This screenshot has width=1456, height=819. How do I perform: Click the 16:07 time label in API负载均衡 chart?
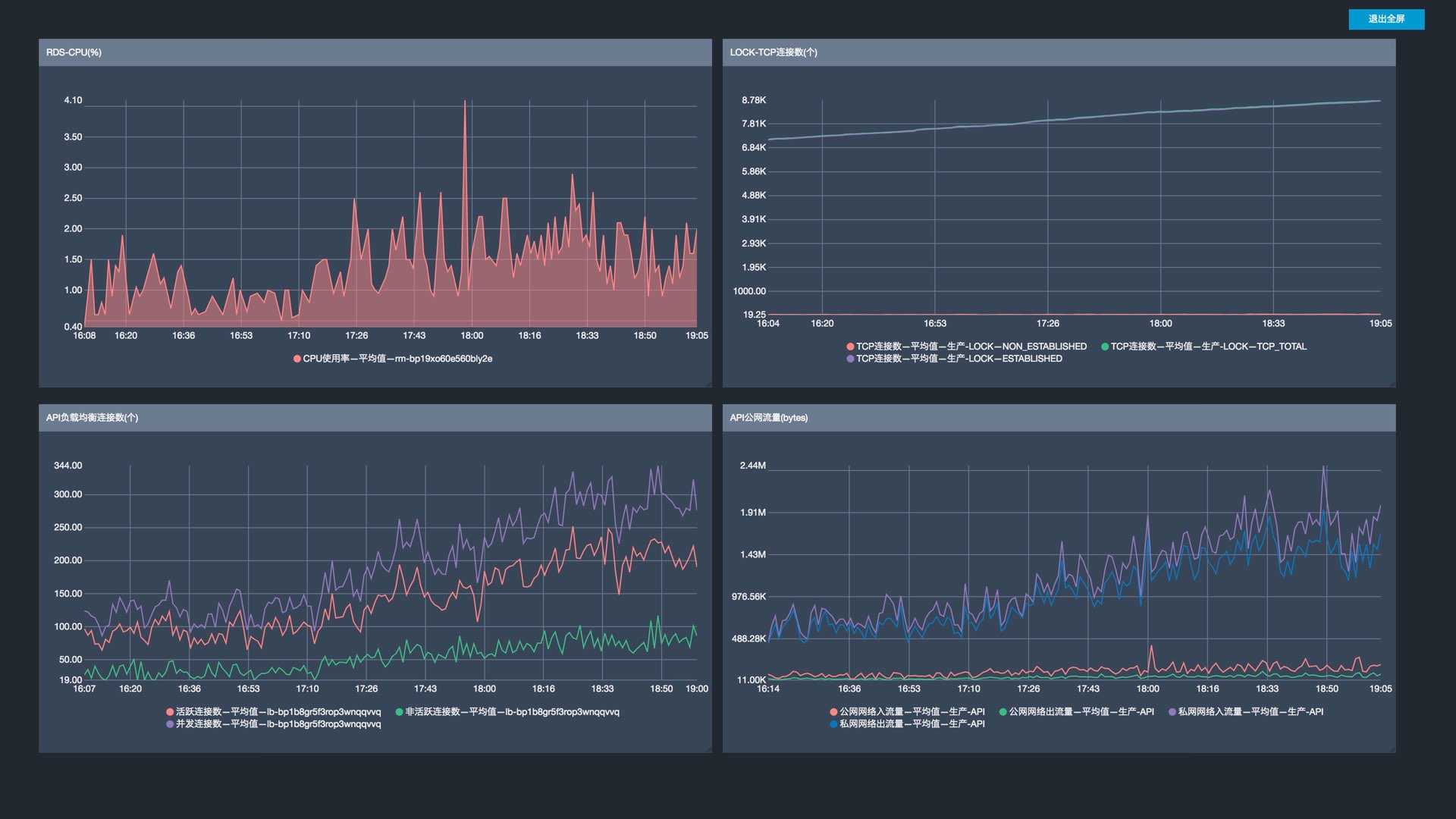(x=84, y=689)
